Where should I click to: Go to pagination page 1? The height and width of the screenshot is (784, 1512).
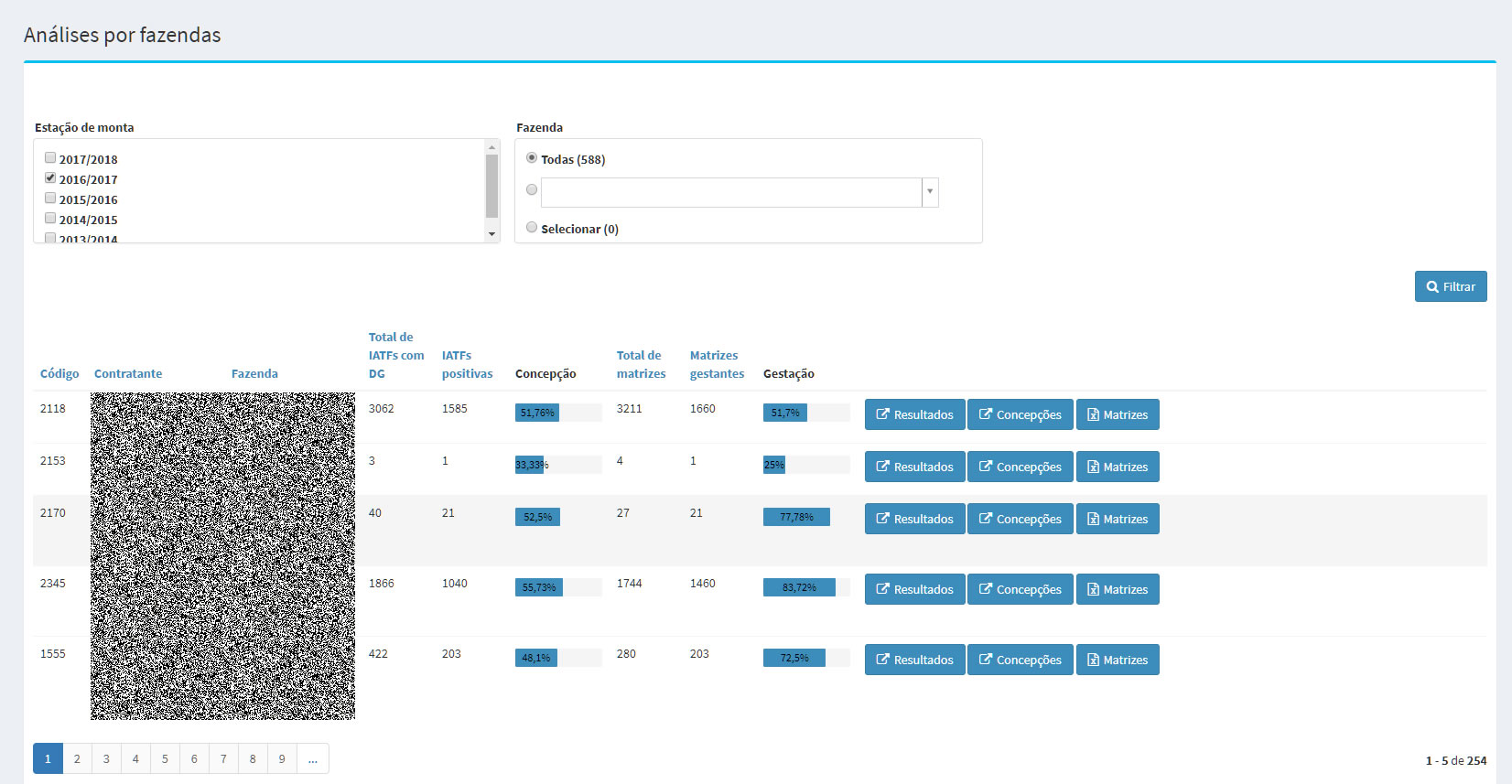tap(48, 758)
